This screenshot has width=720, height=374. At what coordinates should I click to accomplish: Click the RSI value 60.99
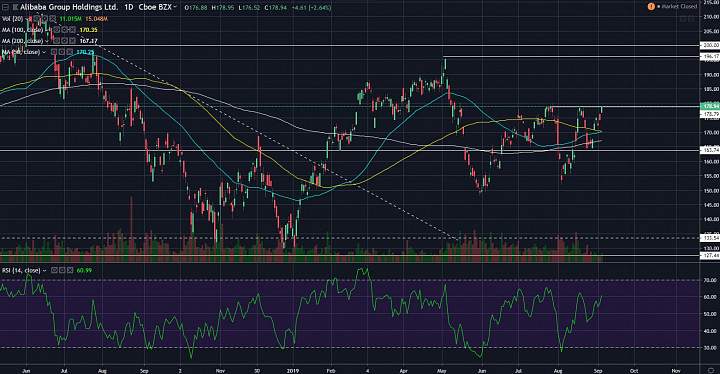pos(84,270)
